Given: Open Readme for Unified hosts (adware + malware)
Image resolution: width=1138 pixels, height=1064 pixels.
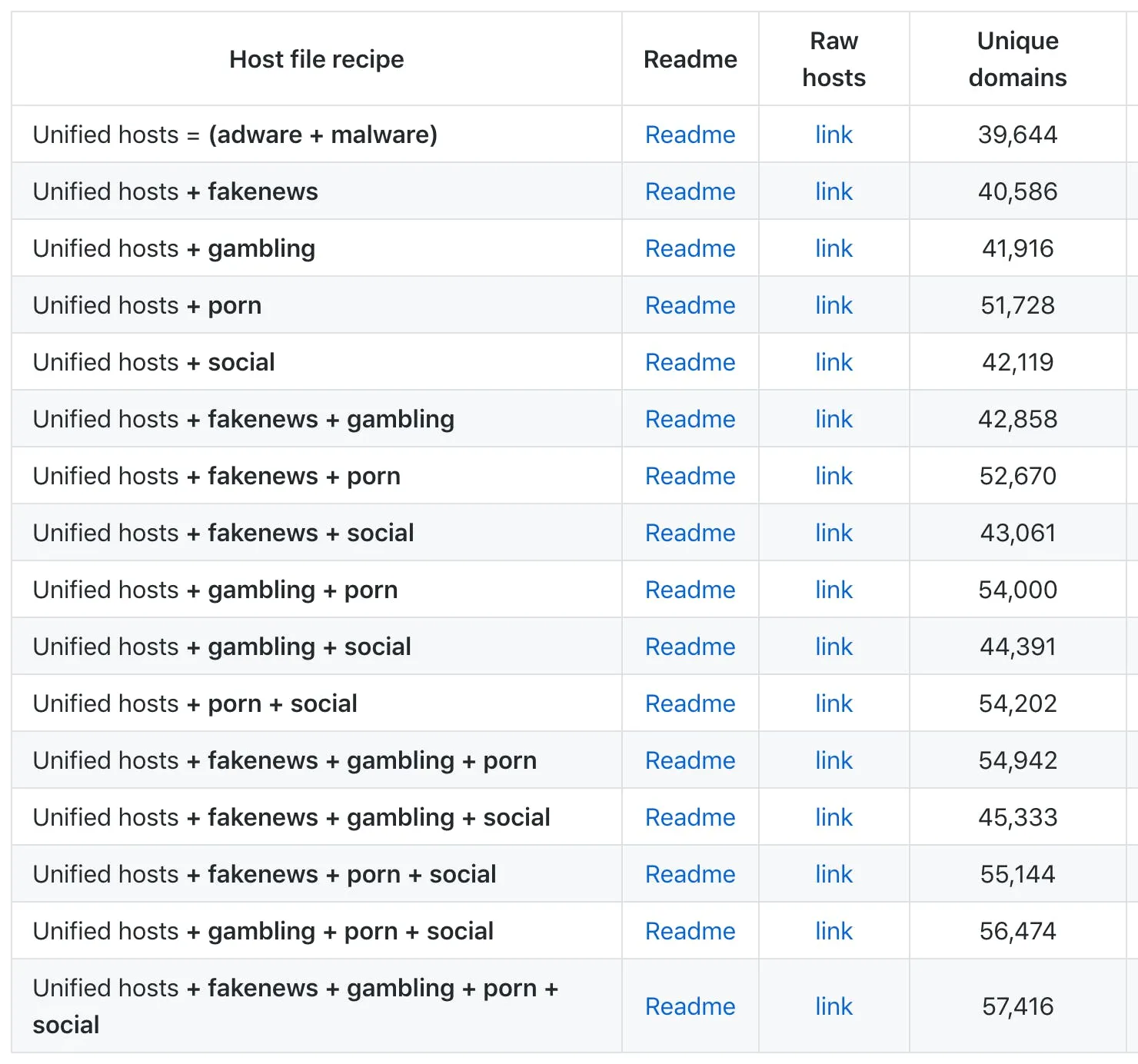Looking at the screenshot, I should [x=690, y=135].
